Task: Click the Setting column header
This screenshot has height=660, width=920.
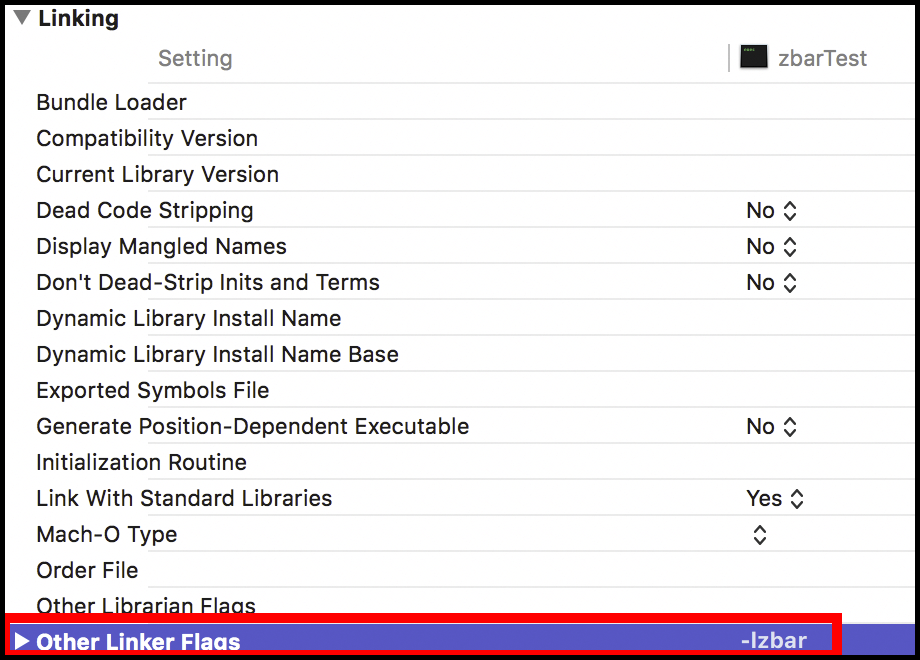Action: (x=195, y=58)
